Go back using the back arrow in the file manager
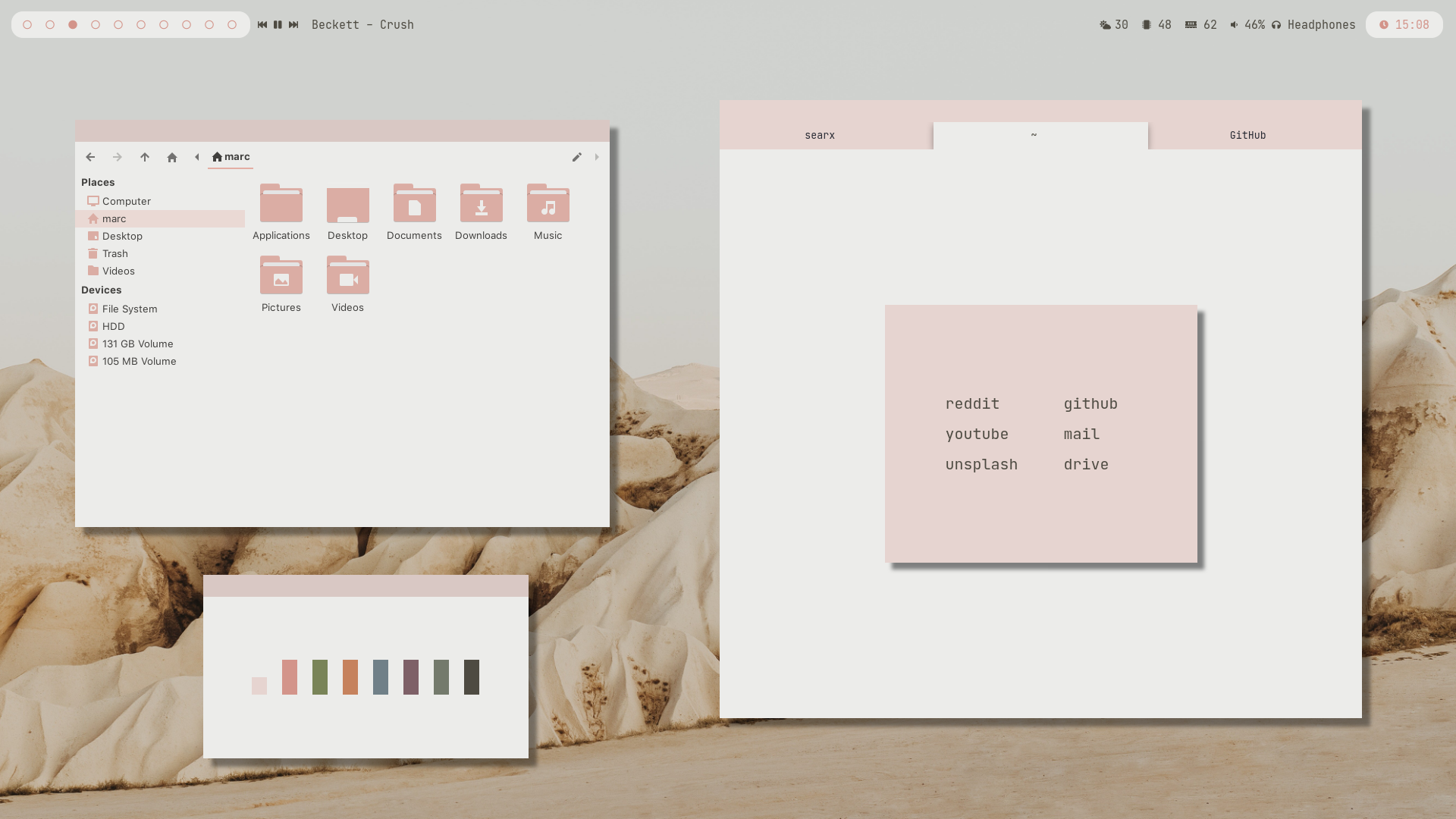Viewport: 1456px width, 819px height. pos(90,157)
